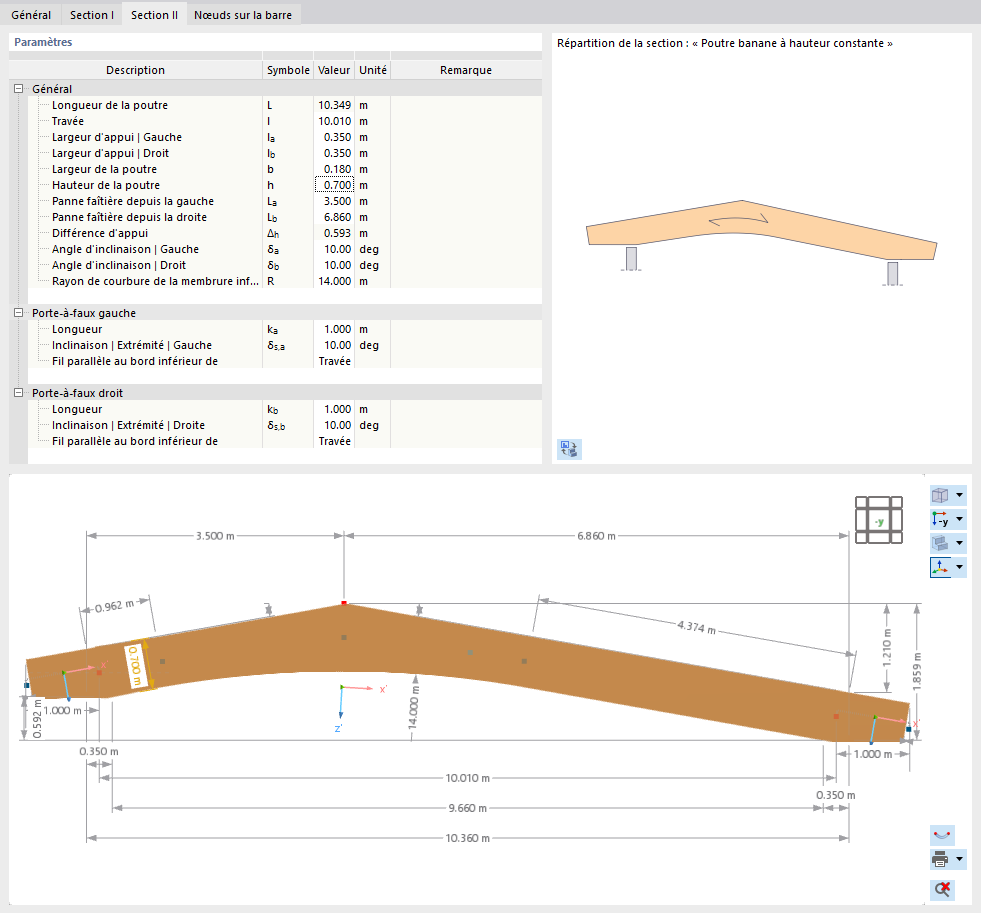981x913 pixels.
Task: Click the Travée value 10.010
Action: [334, 121]
